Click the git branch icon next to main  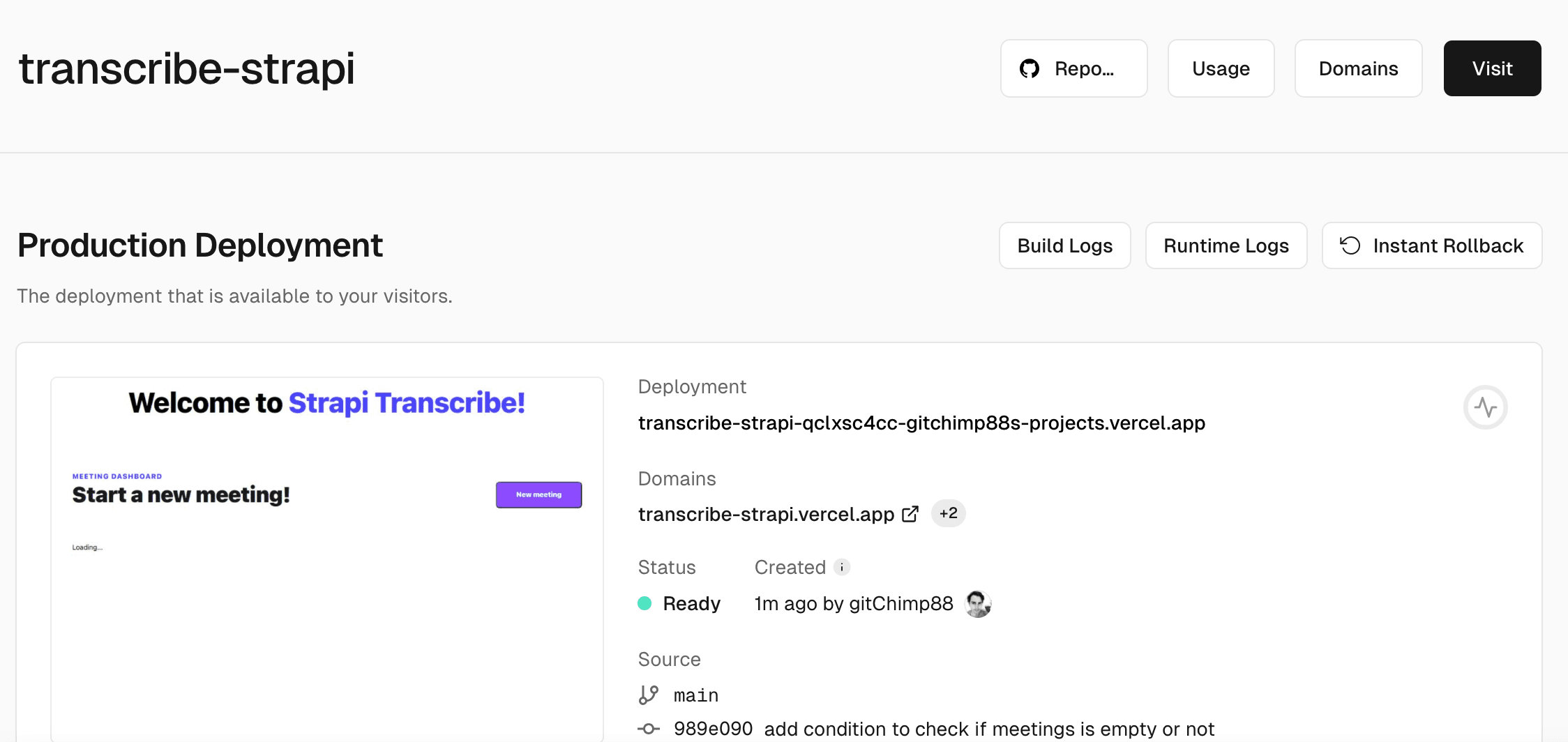(x=649, y=695)
